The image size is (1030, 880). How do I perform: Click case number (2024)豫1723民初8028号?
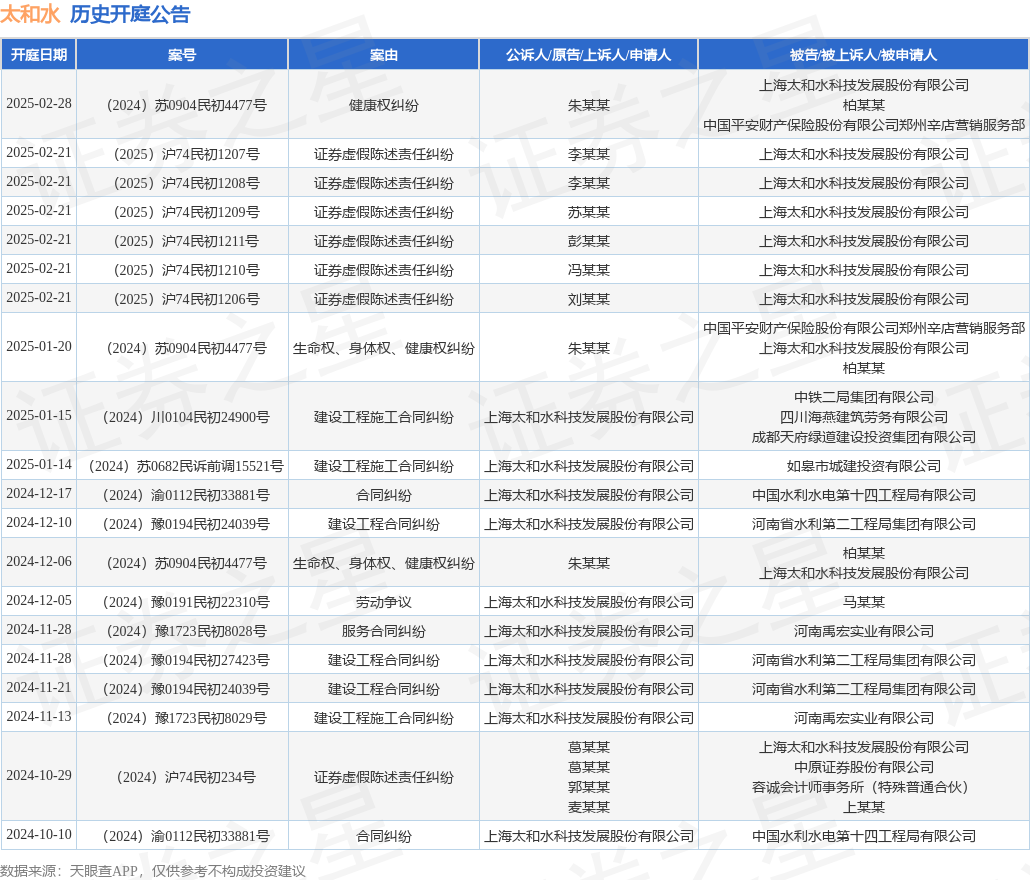[x=187, y=631]
